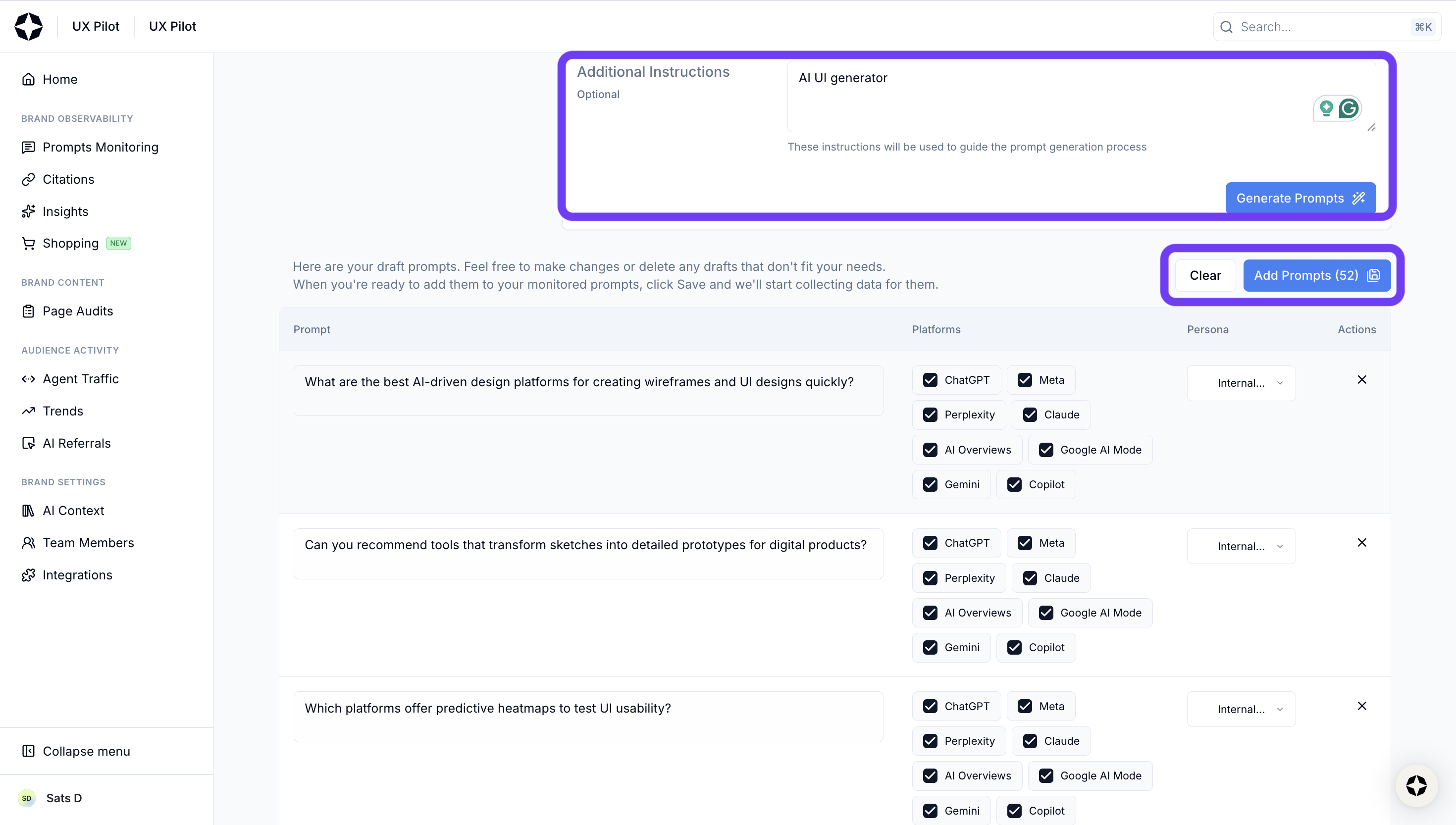
Task: Uncheck Claude for the sketches prompt
Action: [1030, 578]
